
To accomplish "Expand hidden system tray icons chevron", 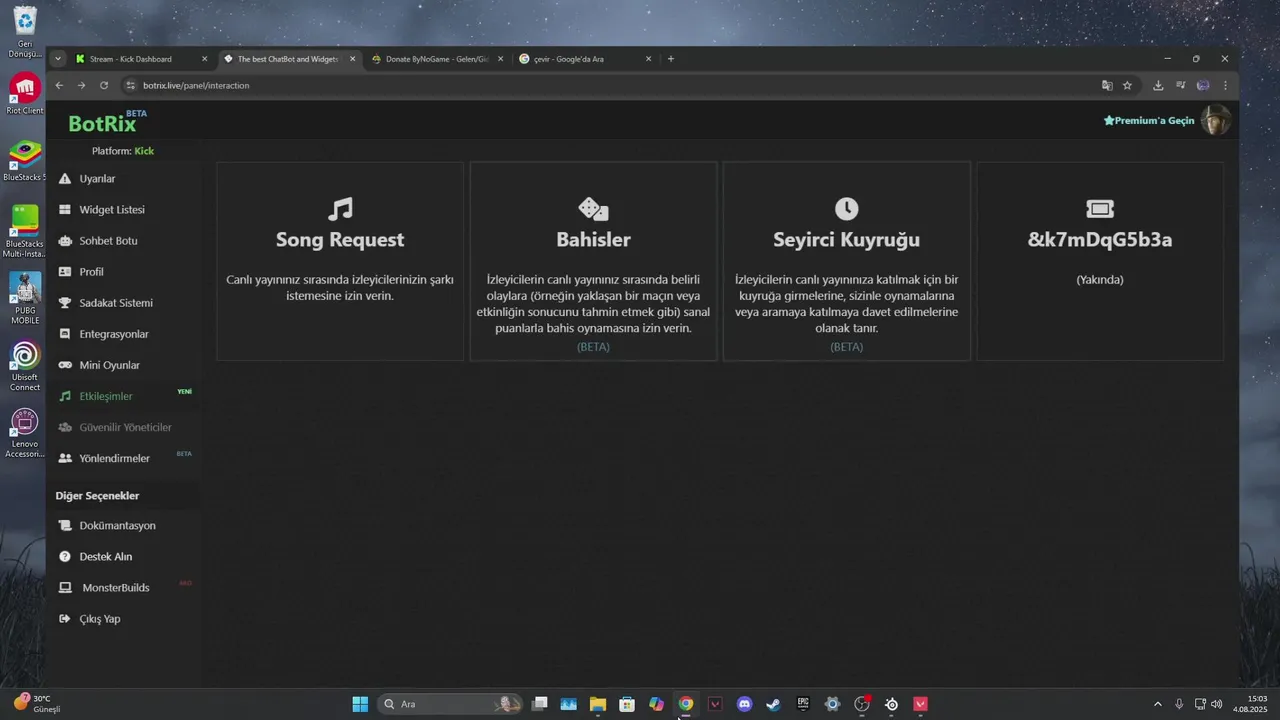I will (x=1158, y=704).
